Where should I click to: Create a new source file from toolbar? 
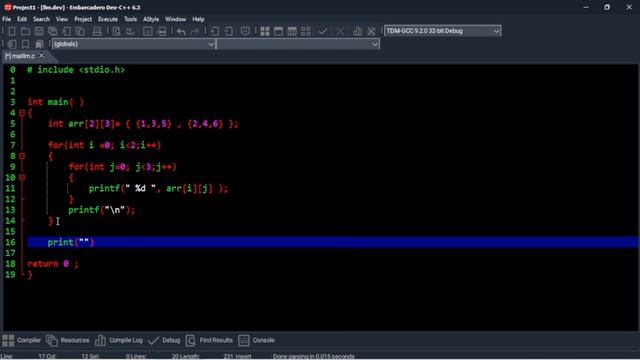12,31
